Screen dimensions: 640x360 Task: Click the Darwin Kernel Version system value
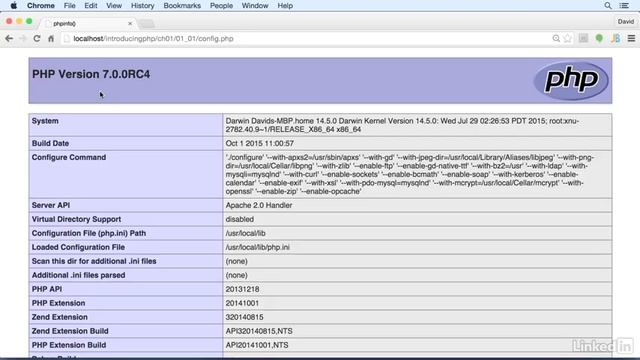[402, 125]
